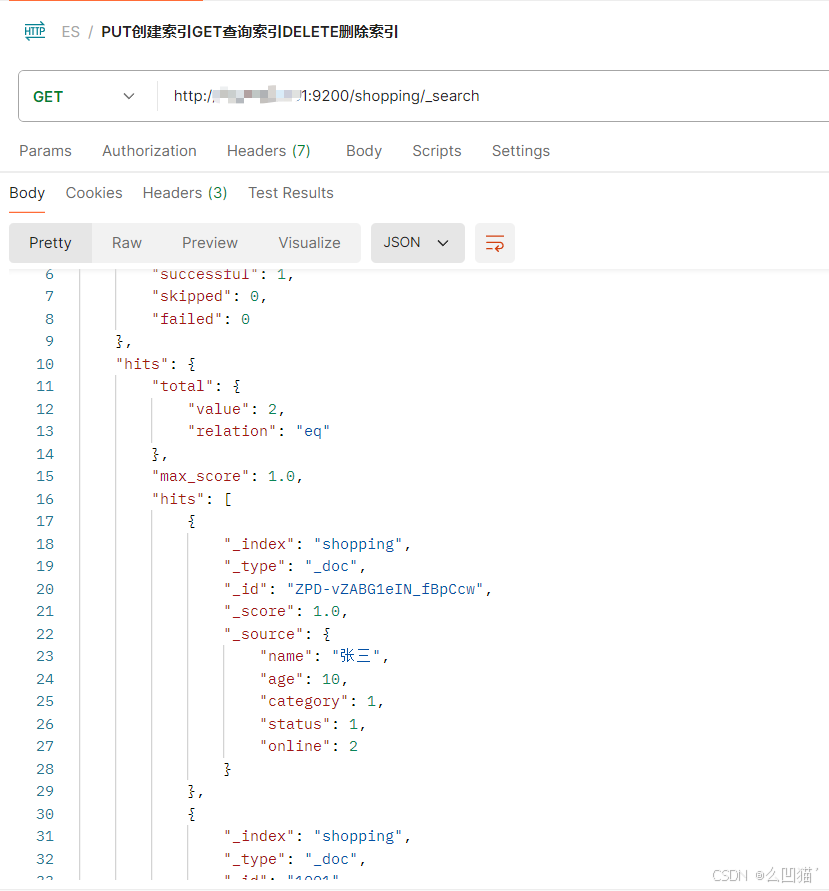The width and height of the screenshot is (829, 891).
Task: Open the JSON format dropdown
Action: pos(417,243)
